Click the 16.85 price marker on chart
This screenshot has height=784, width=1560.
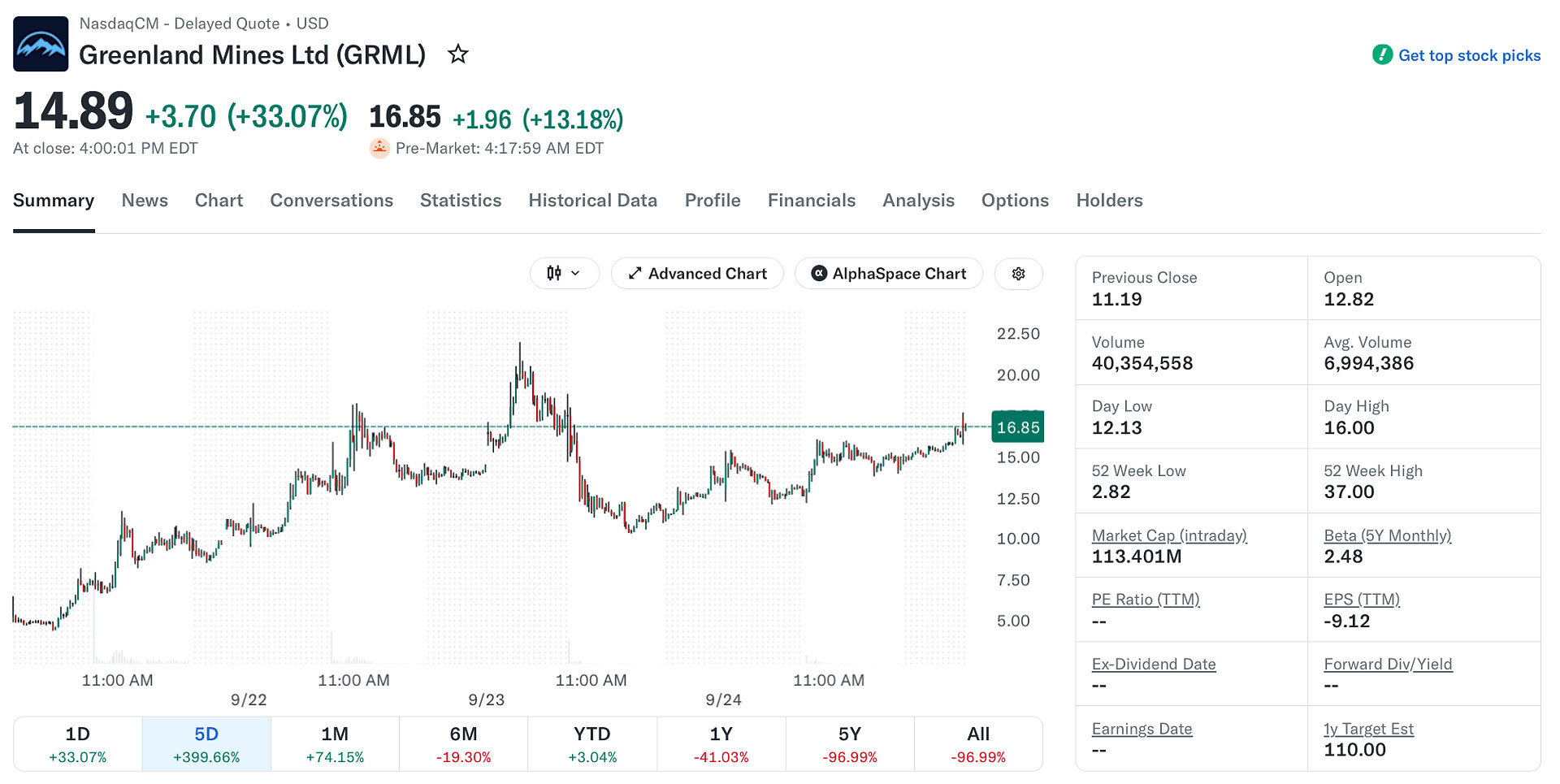point(1018,427)
